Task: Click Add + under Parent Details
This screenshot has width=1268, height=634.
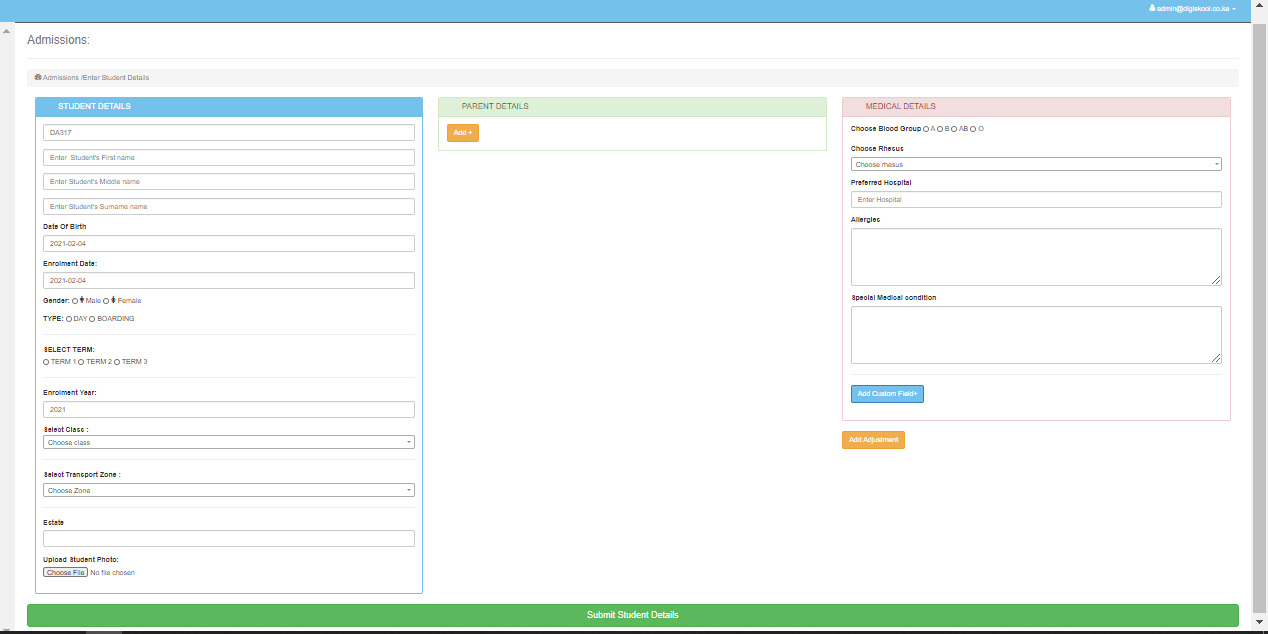Action: pyautogui.click(x=462, y=133)
